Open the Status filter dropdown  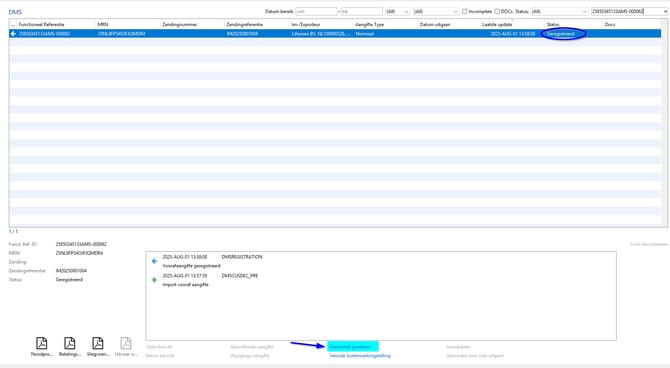tap(559, 12)
